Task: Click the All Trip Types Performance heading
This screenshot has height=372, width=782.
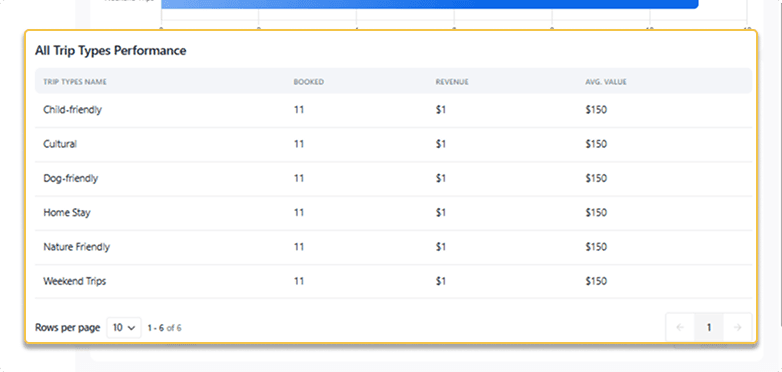Action: [x=111, y=50]
